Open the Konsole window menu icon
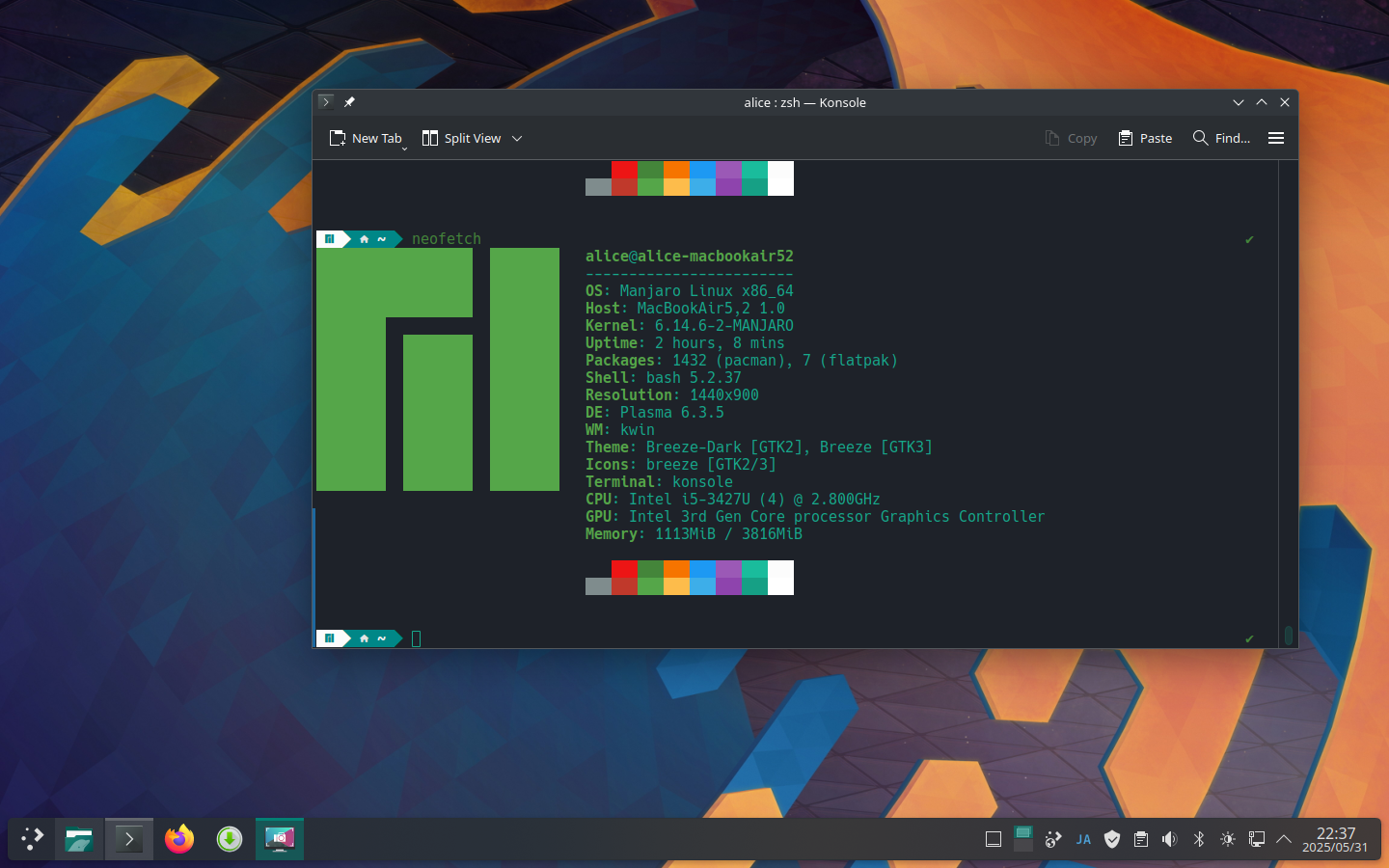Screen dimensions: 1389x868 [x=326, y=102]
